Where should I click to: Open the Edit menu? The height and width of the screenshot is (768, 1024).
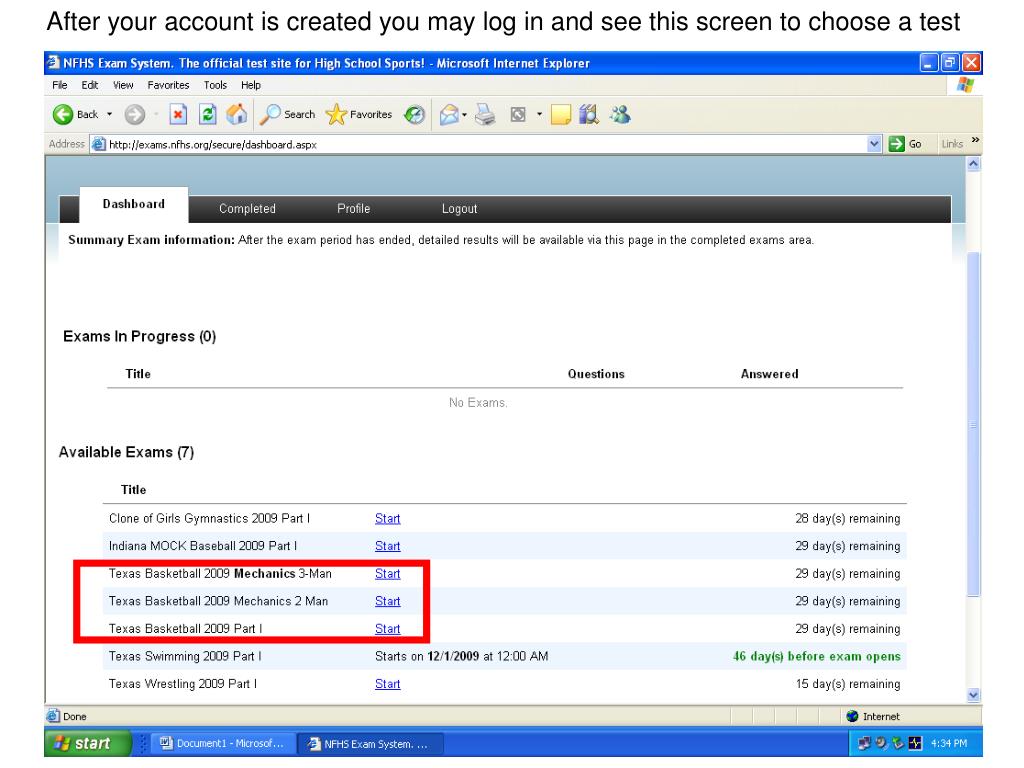(89, 85)
